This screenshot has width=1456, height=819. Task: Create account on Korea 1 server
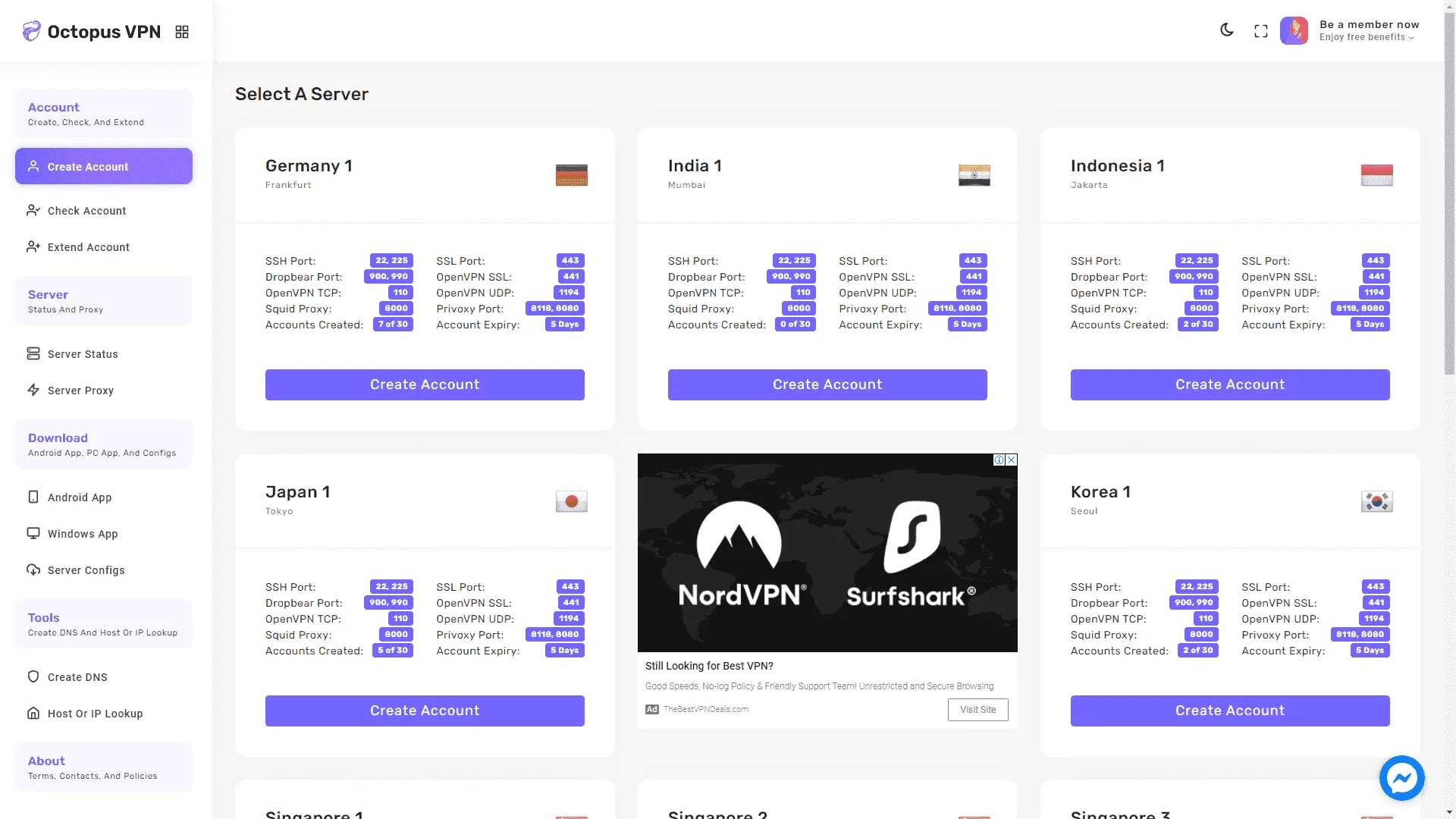[x=1230, y=711]
